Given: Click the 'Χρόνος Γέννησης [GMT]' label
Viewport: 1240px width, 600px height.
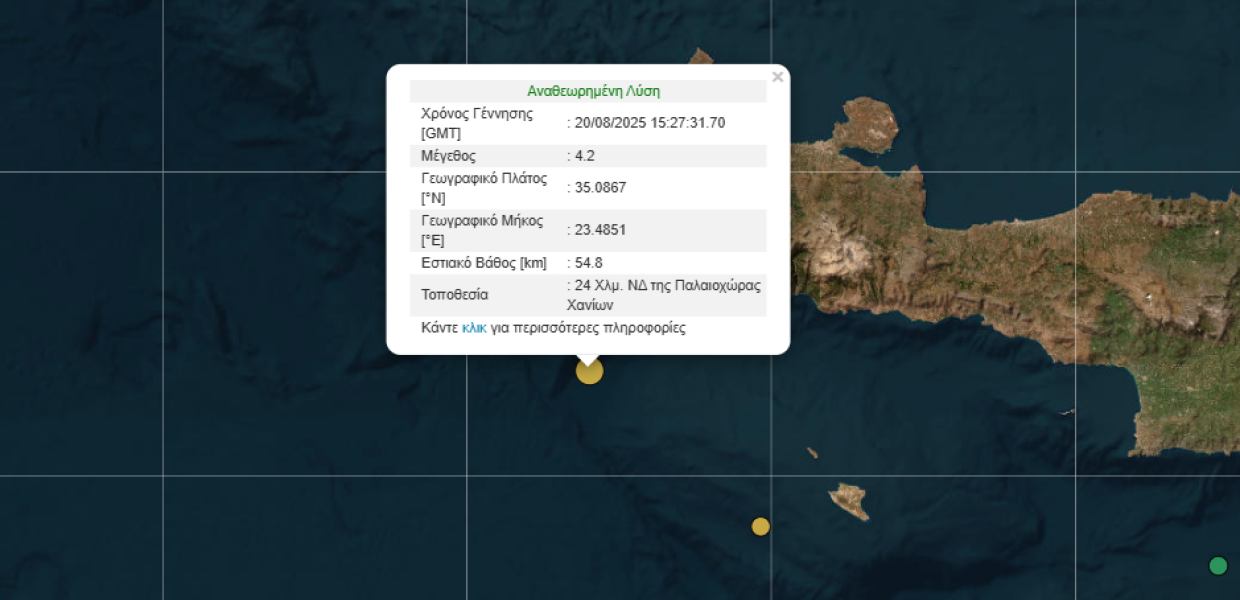Looking at the screenshot, I should [x=477, y=123].
